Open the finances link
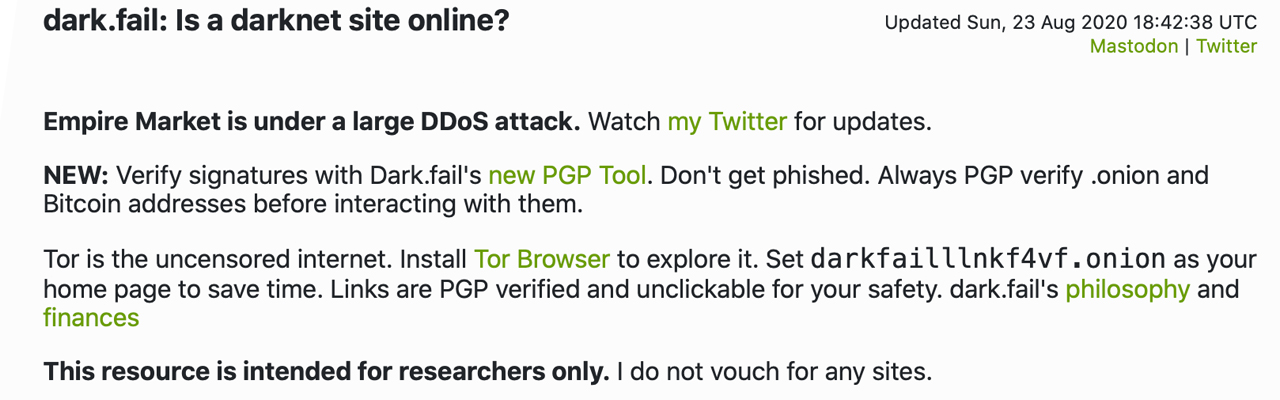The height and width of the screenshot is (400, 1280). point(91,318)
